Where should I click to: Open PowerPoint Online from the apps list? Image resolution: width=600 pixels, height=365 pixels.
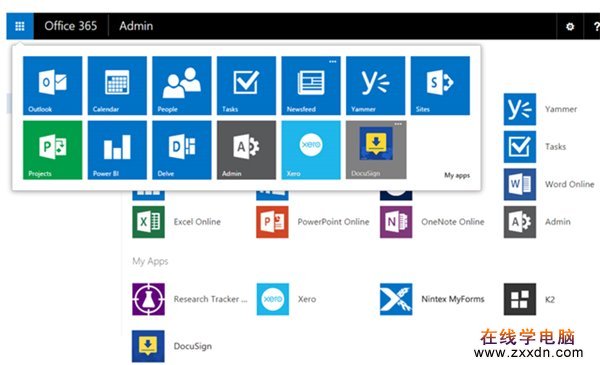pos(313,222)
